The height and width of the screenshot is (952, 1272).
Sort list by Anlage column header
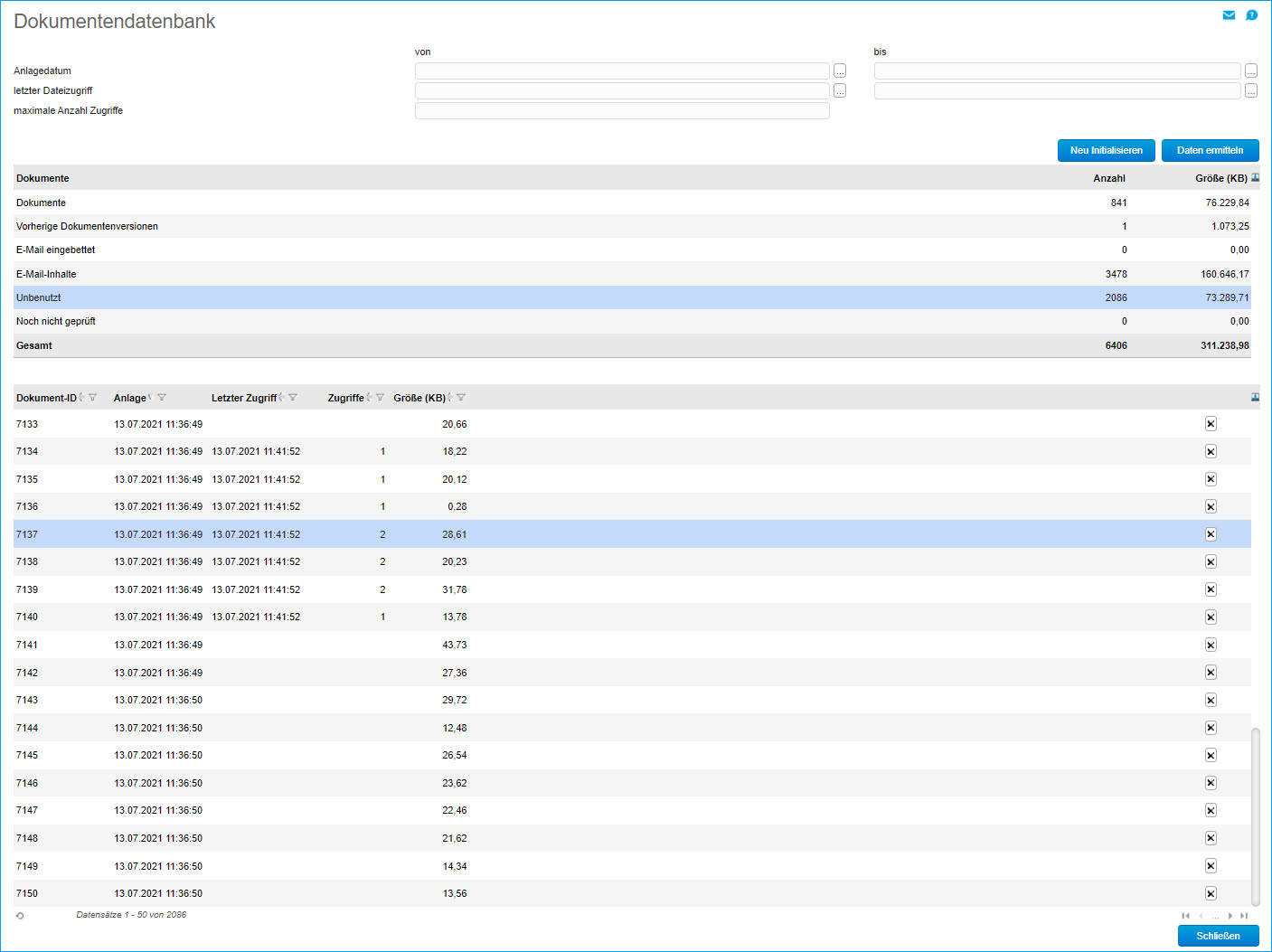pos(129,398)
